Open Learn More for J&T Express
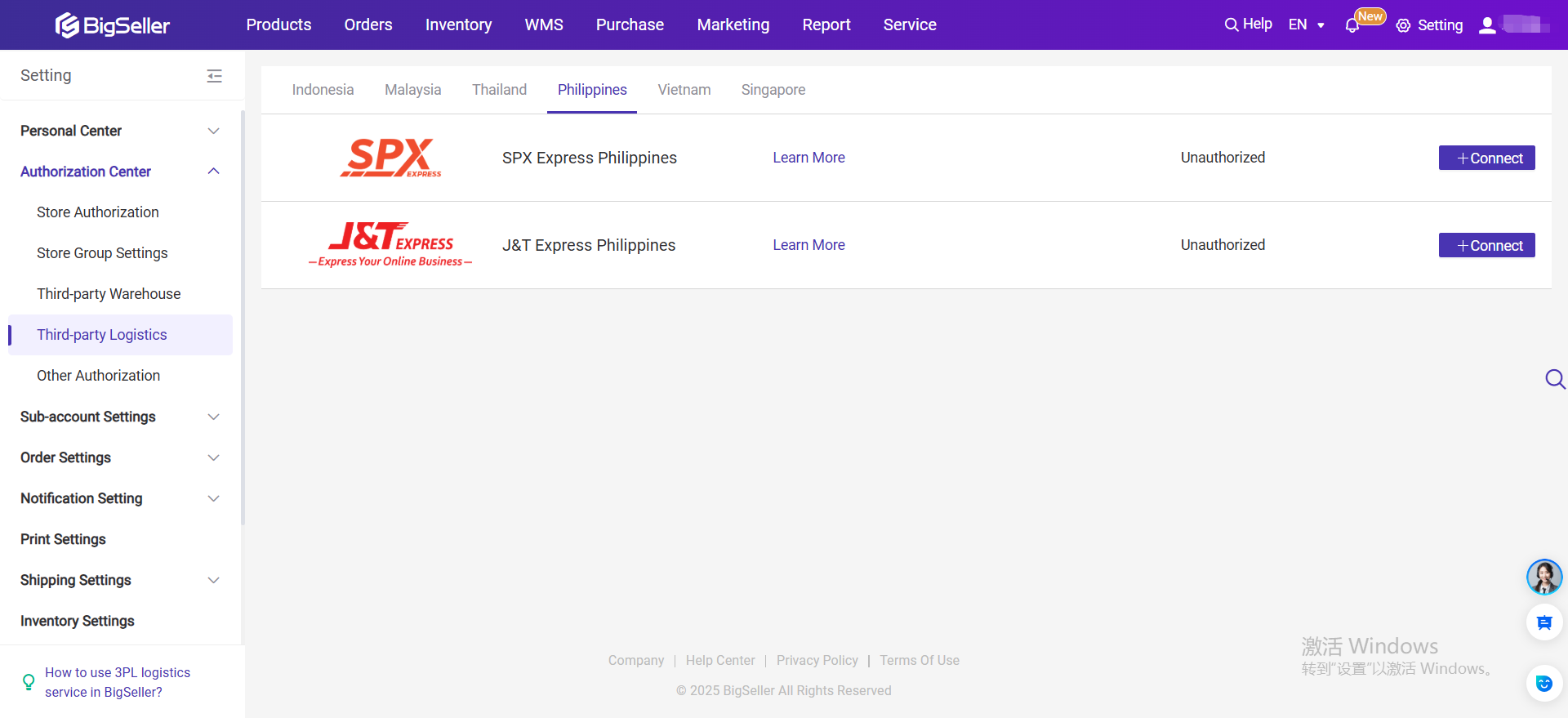The image size is (1568, 718). [808, 245]
